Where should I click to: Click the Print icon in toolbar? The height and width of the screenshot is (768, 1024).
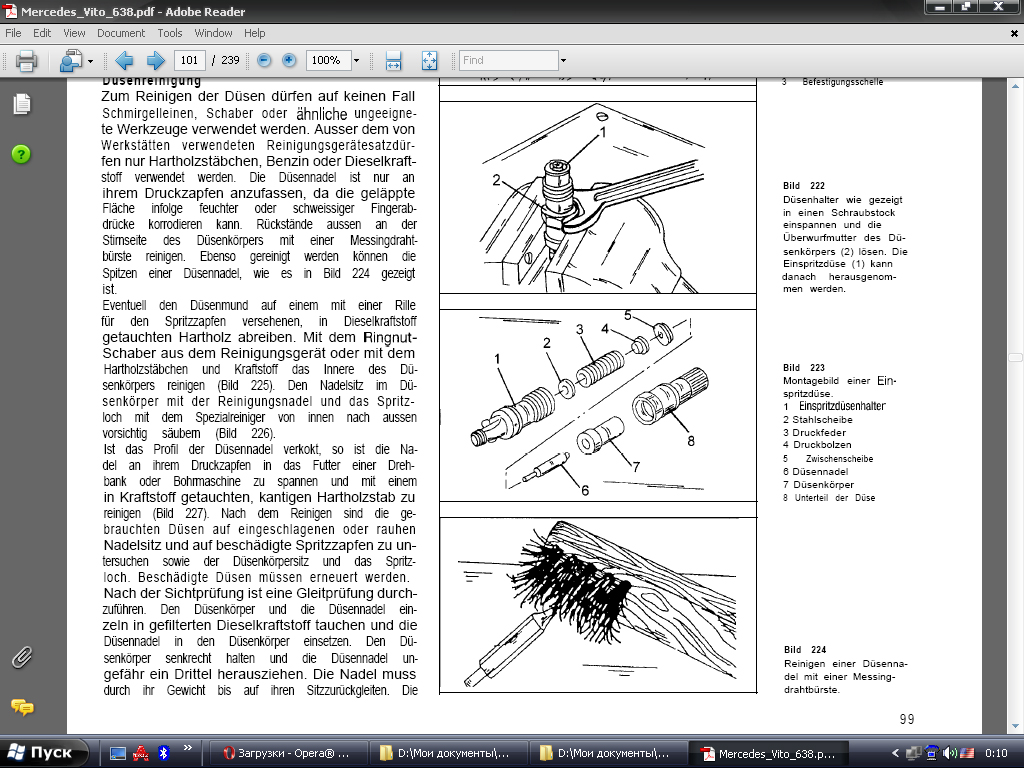26,61
